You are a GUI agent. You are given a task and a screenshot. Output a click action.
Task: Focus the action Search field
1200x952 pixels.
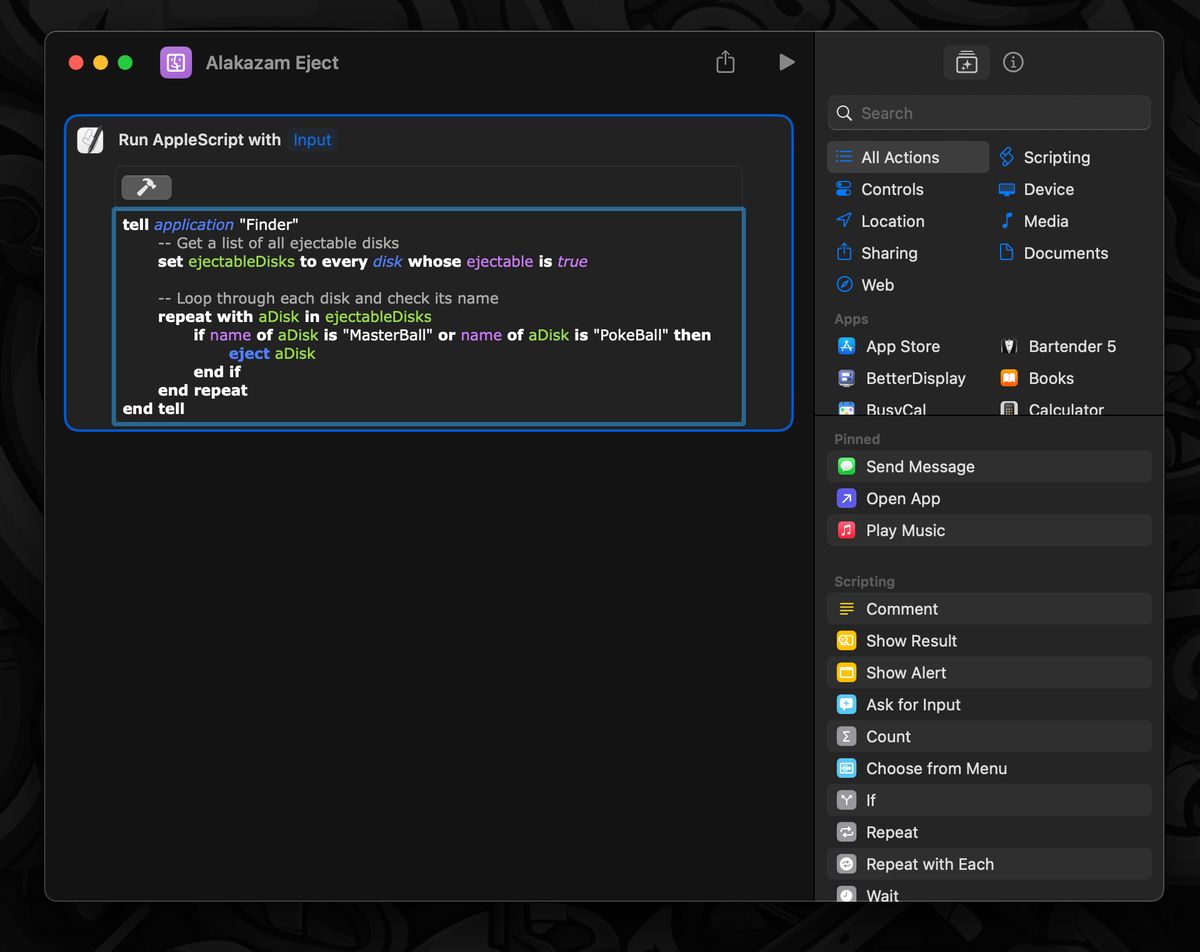pos(989,113)
